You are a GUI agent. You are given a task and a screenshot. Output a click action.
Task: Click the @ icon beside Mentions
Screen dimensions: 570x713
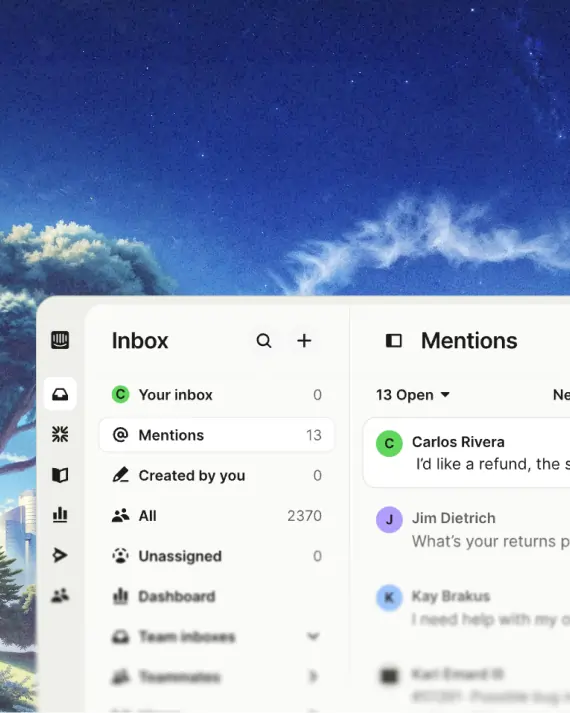(x=120, y=435)
